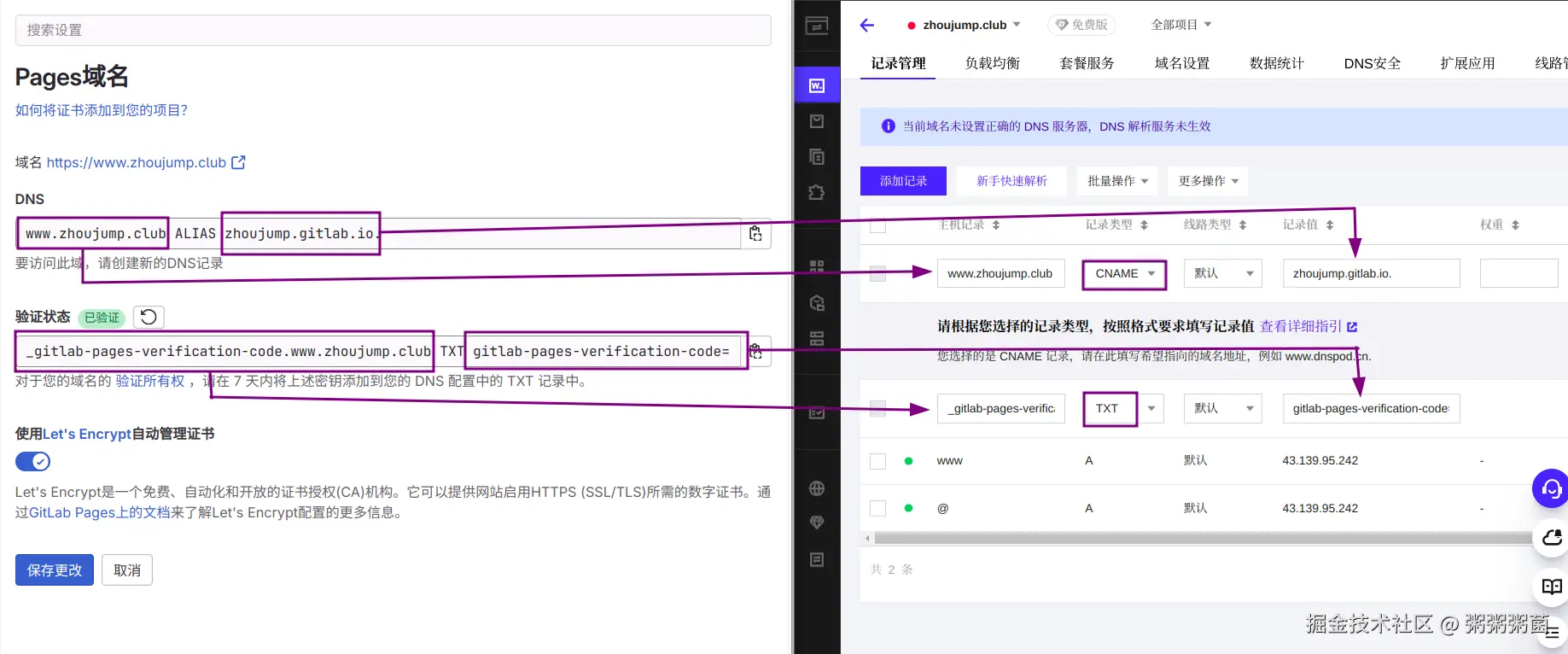
Task: Open the 验证所有权 link
Action: [x=150, y=381]
